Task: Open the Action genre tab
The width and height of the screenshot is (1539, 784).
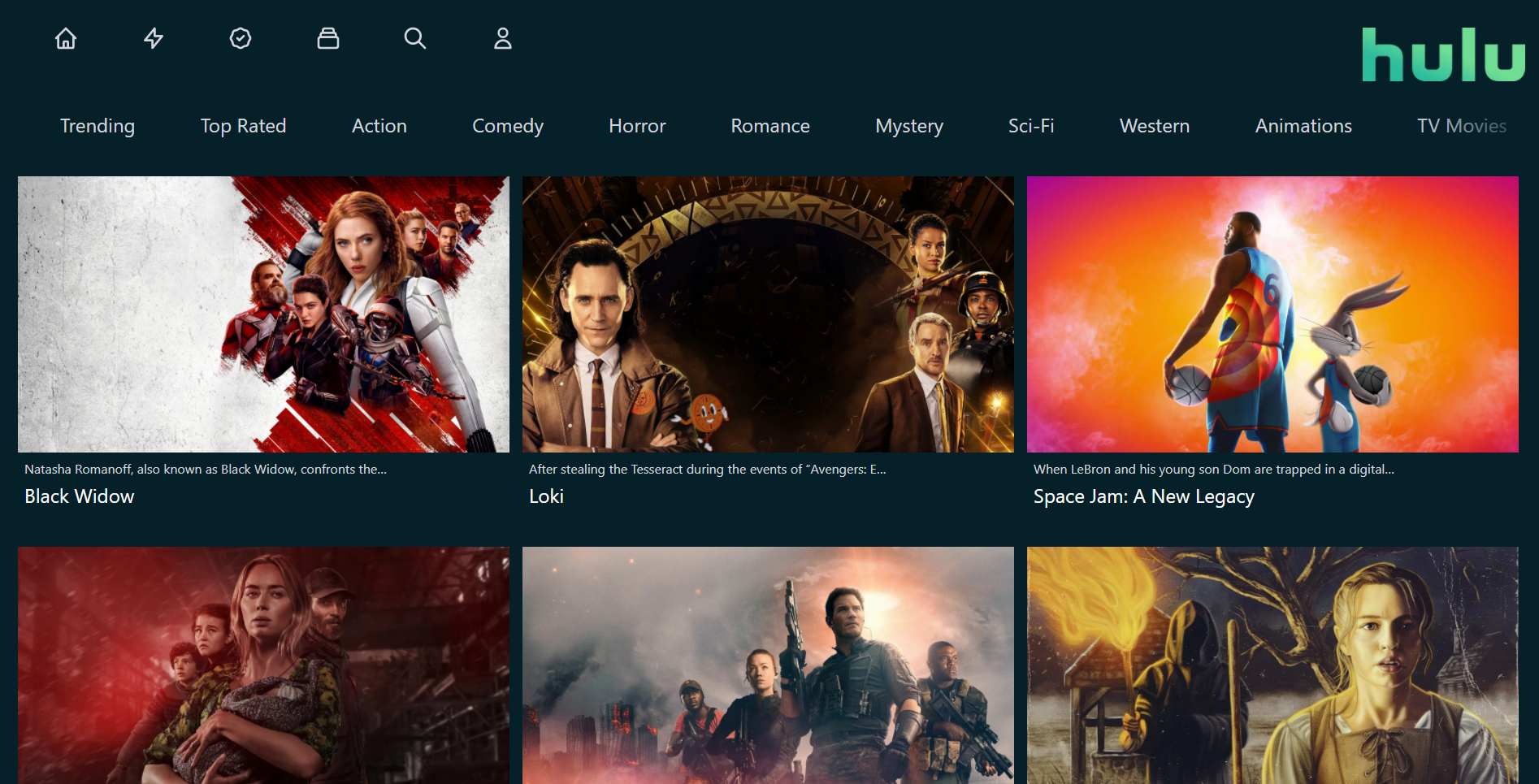Action: (379, 126)
